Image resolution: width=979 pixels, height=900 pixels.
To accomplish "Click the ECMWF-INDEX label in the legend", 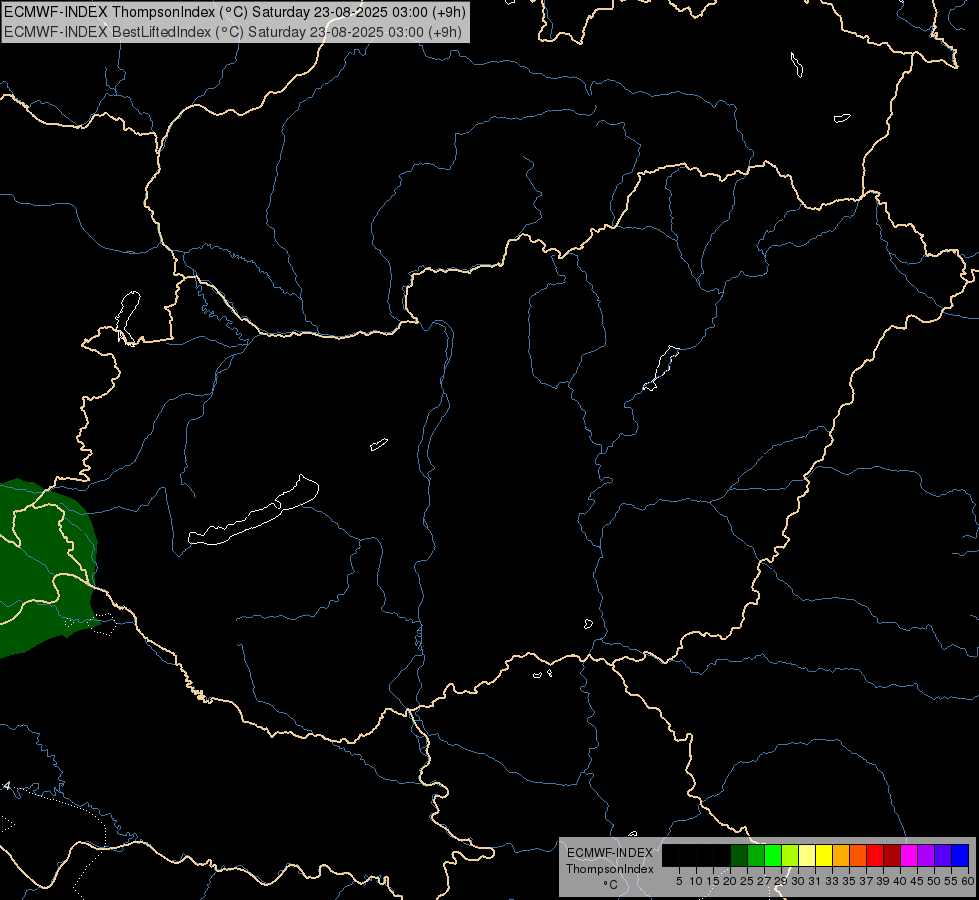I will tap(610, 853).
